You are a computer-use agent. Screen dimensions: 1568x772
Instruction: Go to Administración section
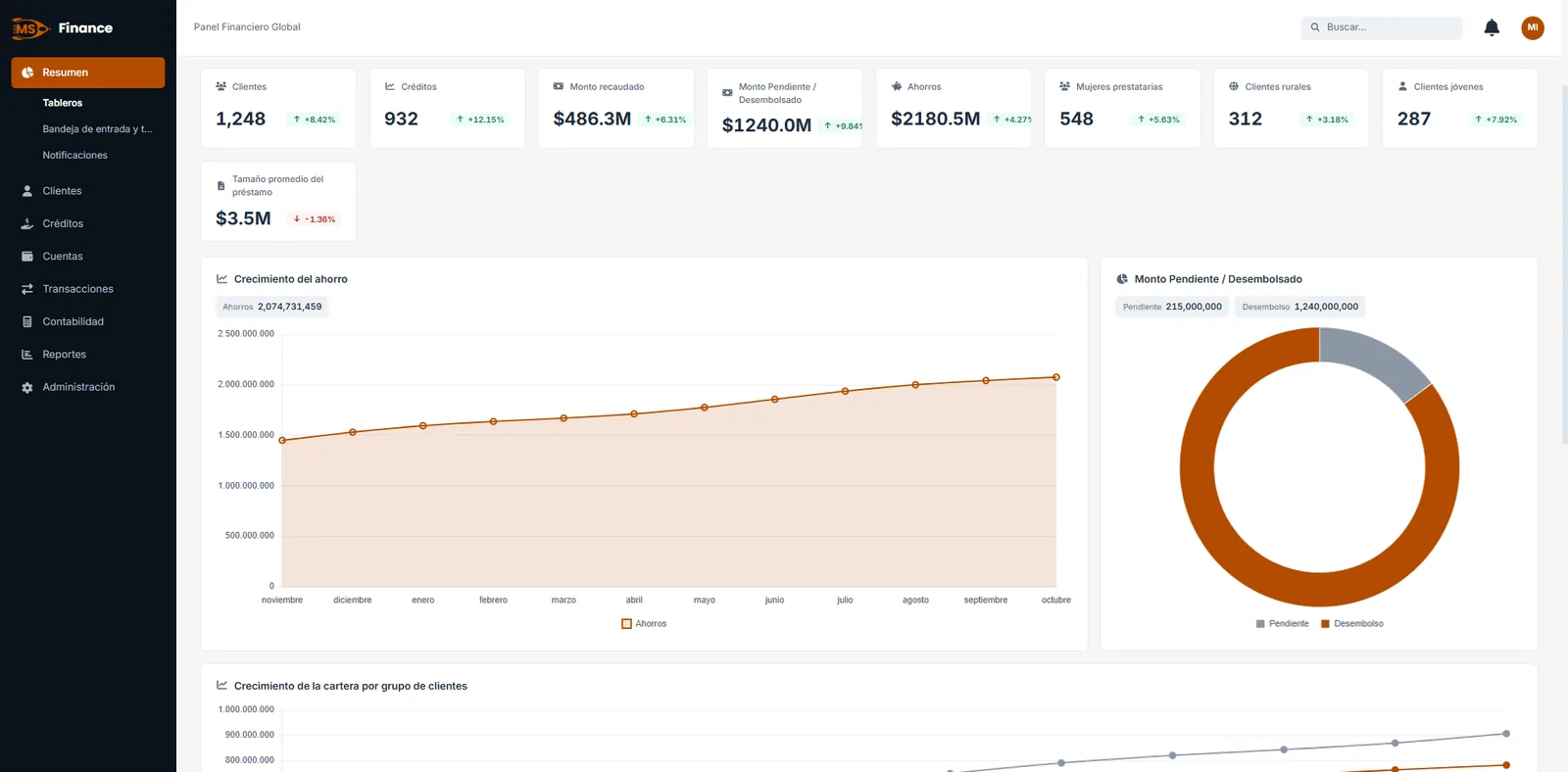point(78,387)
